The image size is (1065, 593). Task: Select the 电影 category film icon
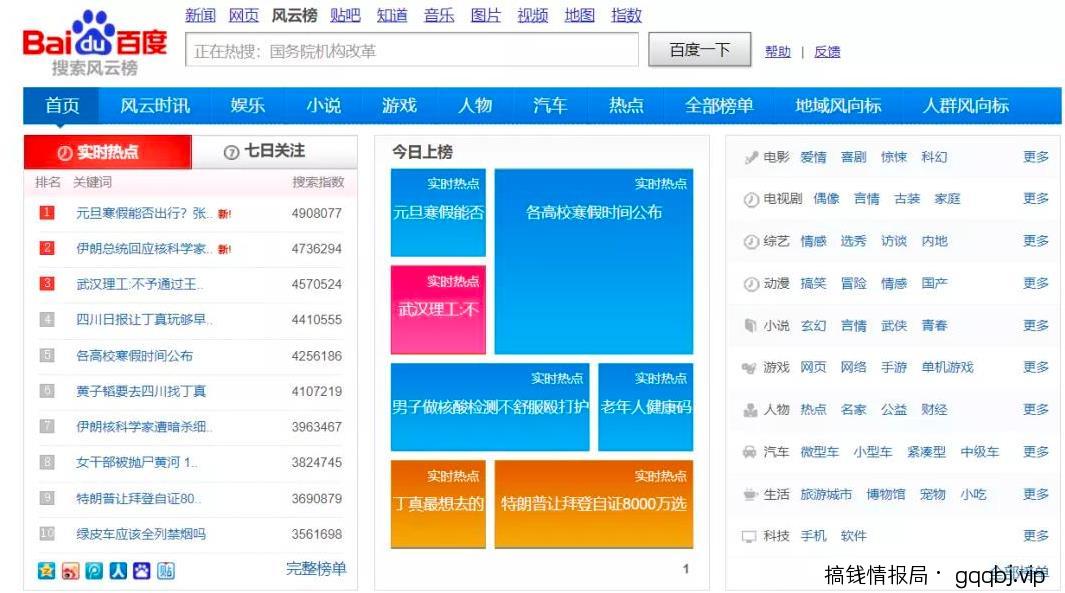coord(749,156)
